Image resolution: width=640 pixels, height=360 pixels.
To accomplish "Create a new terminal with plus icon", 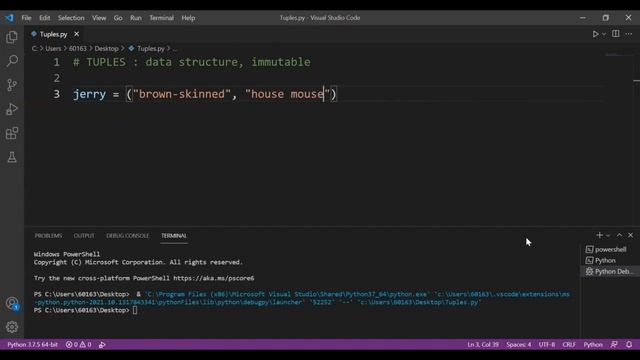I will (599, 235).
